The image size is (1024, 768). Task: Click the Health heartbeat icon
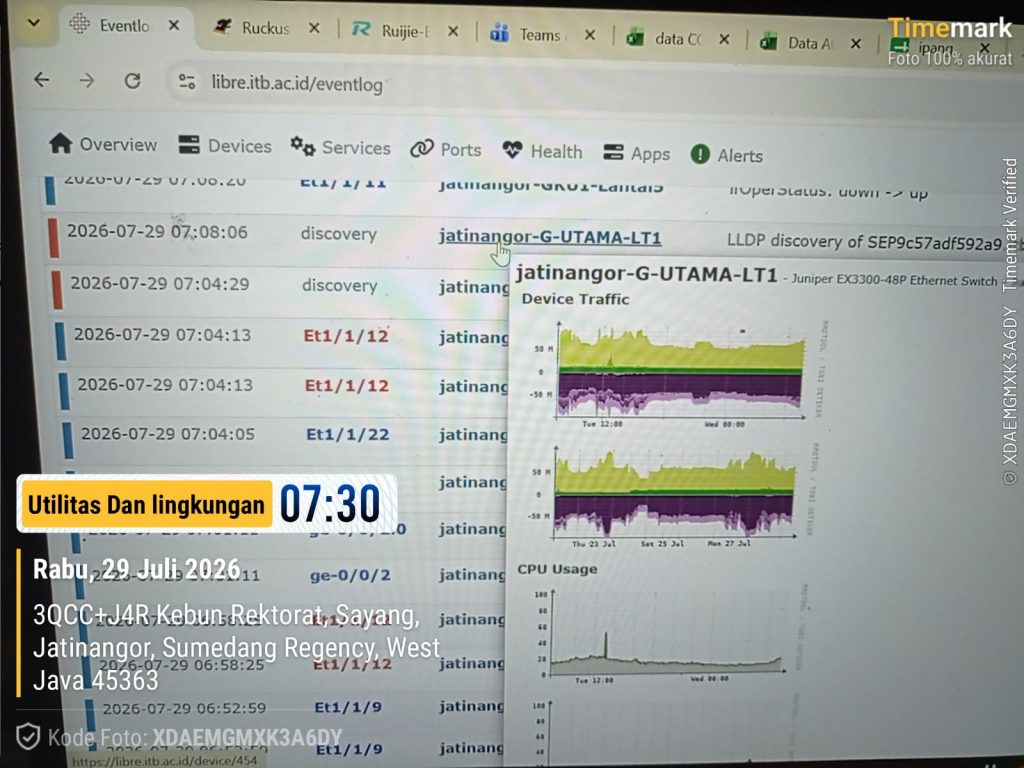[513, 150]
